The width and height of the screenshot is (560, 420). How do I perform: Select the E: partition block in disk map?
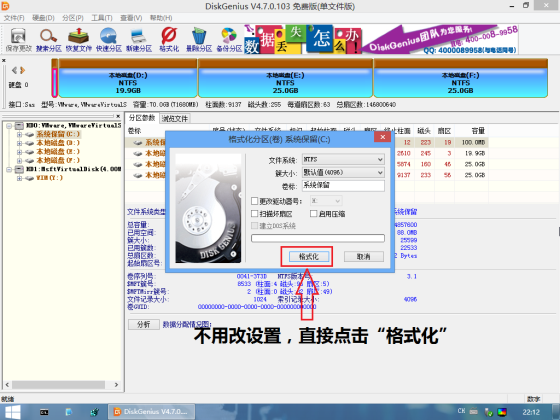coord(285,79)
